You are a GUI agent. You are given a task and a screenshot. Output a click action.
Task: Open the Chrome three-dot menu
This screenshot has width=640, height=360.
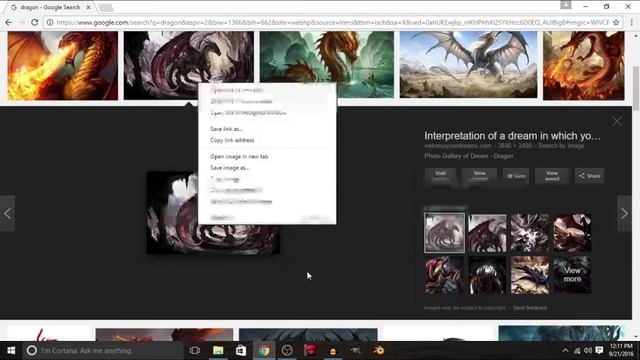point(631,22)
